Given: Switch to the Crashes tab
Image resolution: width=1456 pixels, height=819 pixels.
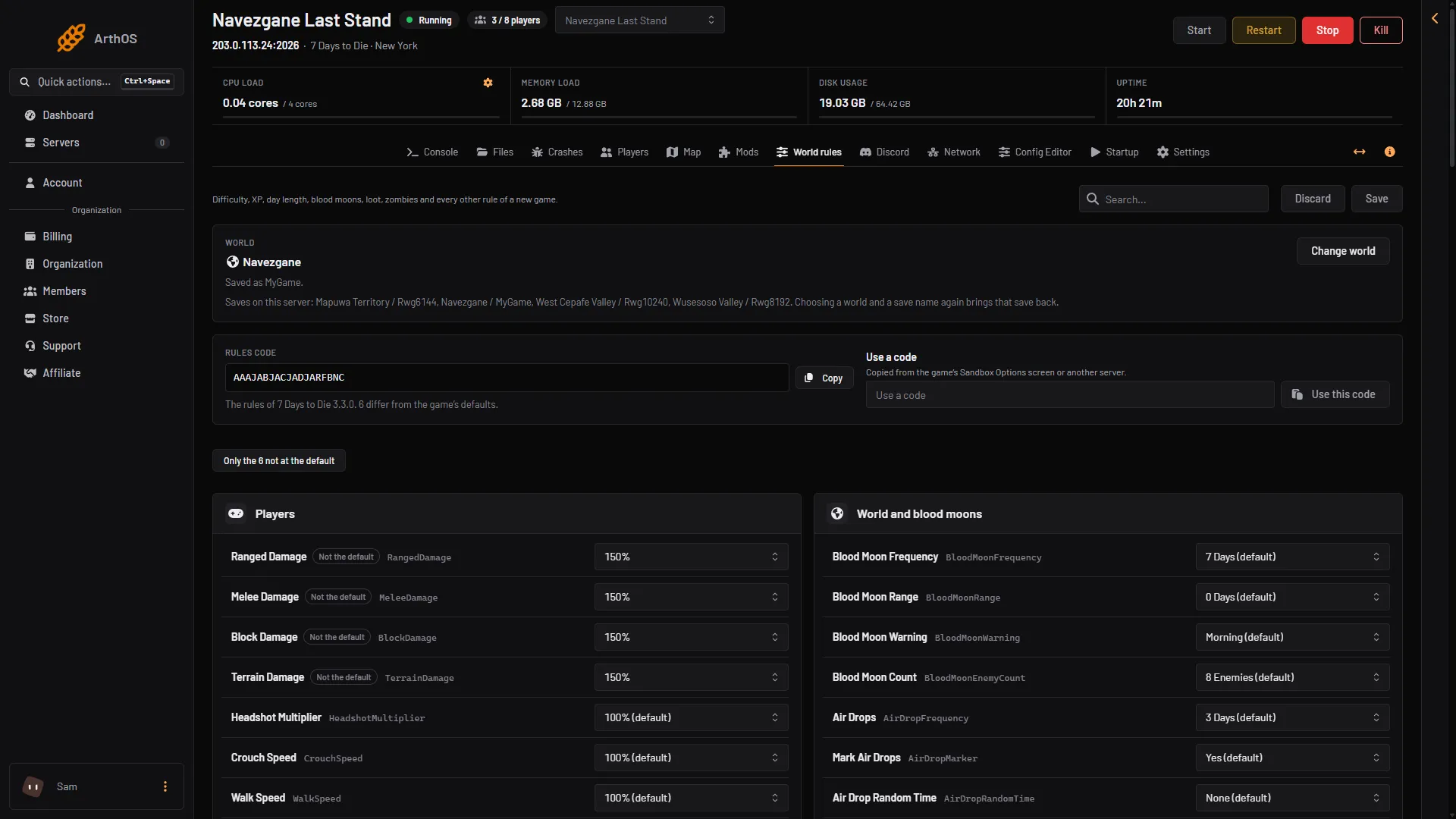Looking at the screenshot, I should tap(557, 152).
